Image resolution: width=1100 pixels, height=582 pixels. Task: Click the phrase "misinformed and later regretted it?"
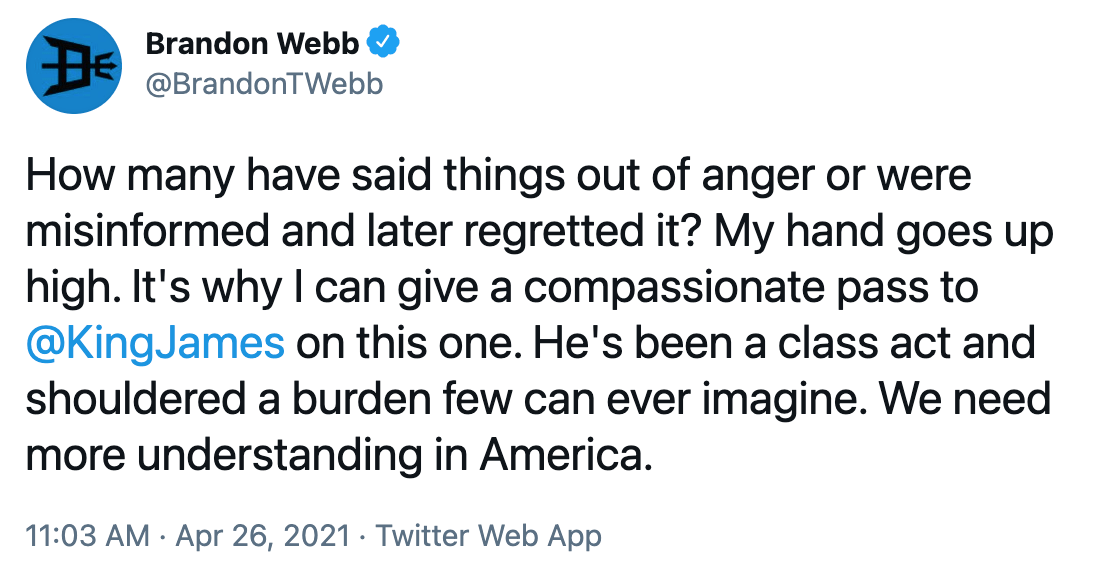click(365, 231)
